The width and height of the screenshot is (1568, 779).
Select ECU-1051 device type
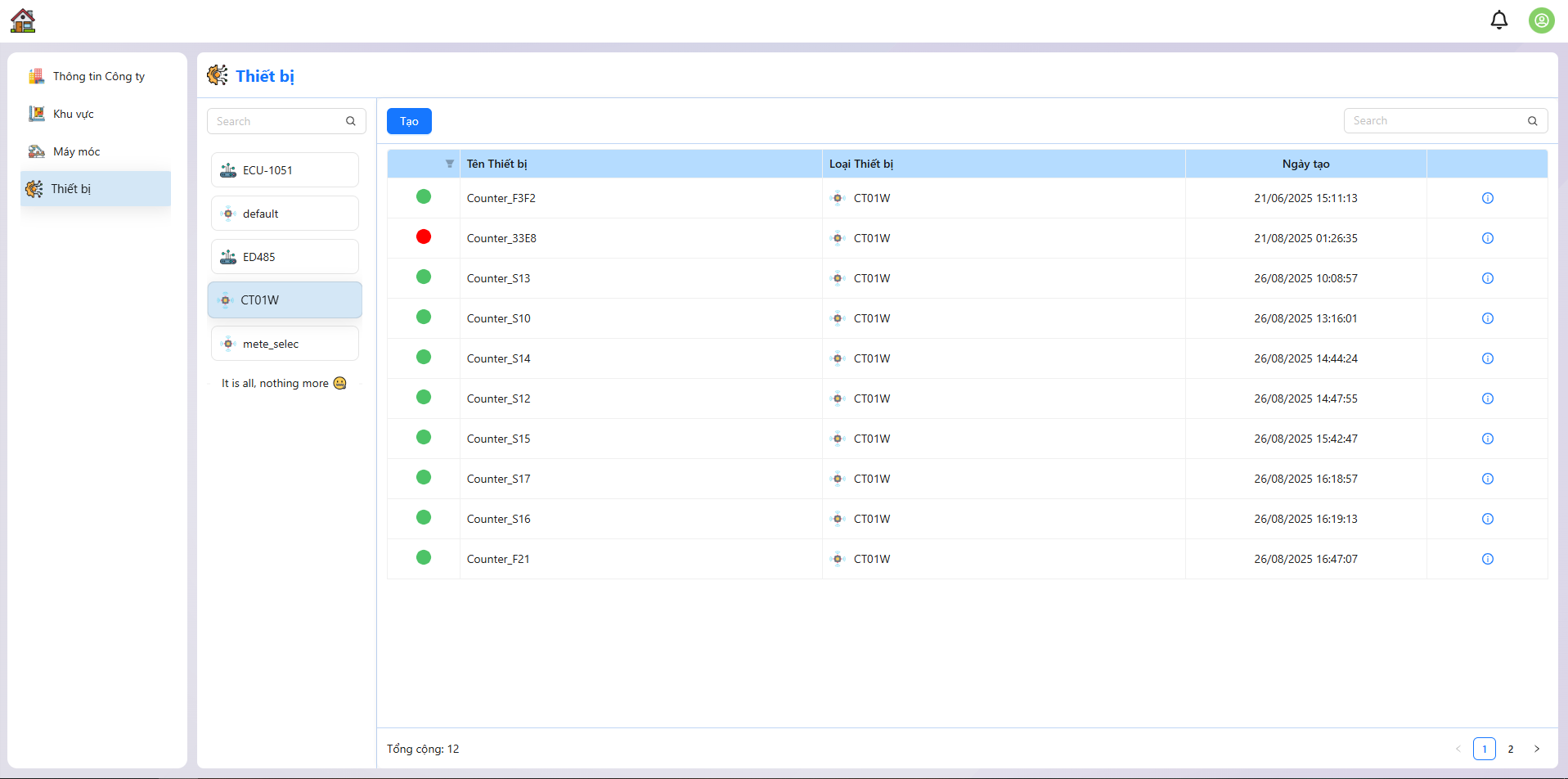(x=285, y=170)
